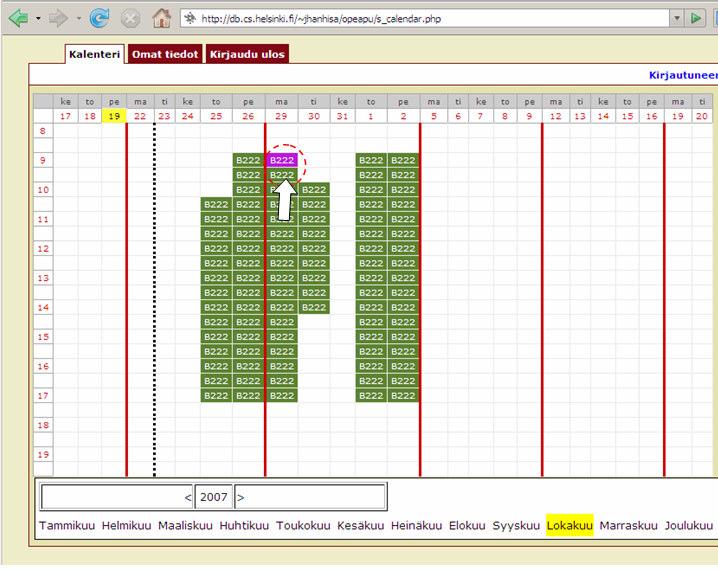Go back with the green back arrow

(18, 19)
